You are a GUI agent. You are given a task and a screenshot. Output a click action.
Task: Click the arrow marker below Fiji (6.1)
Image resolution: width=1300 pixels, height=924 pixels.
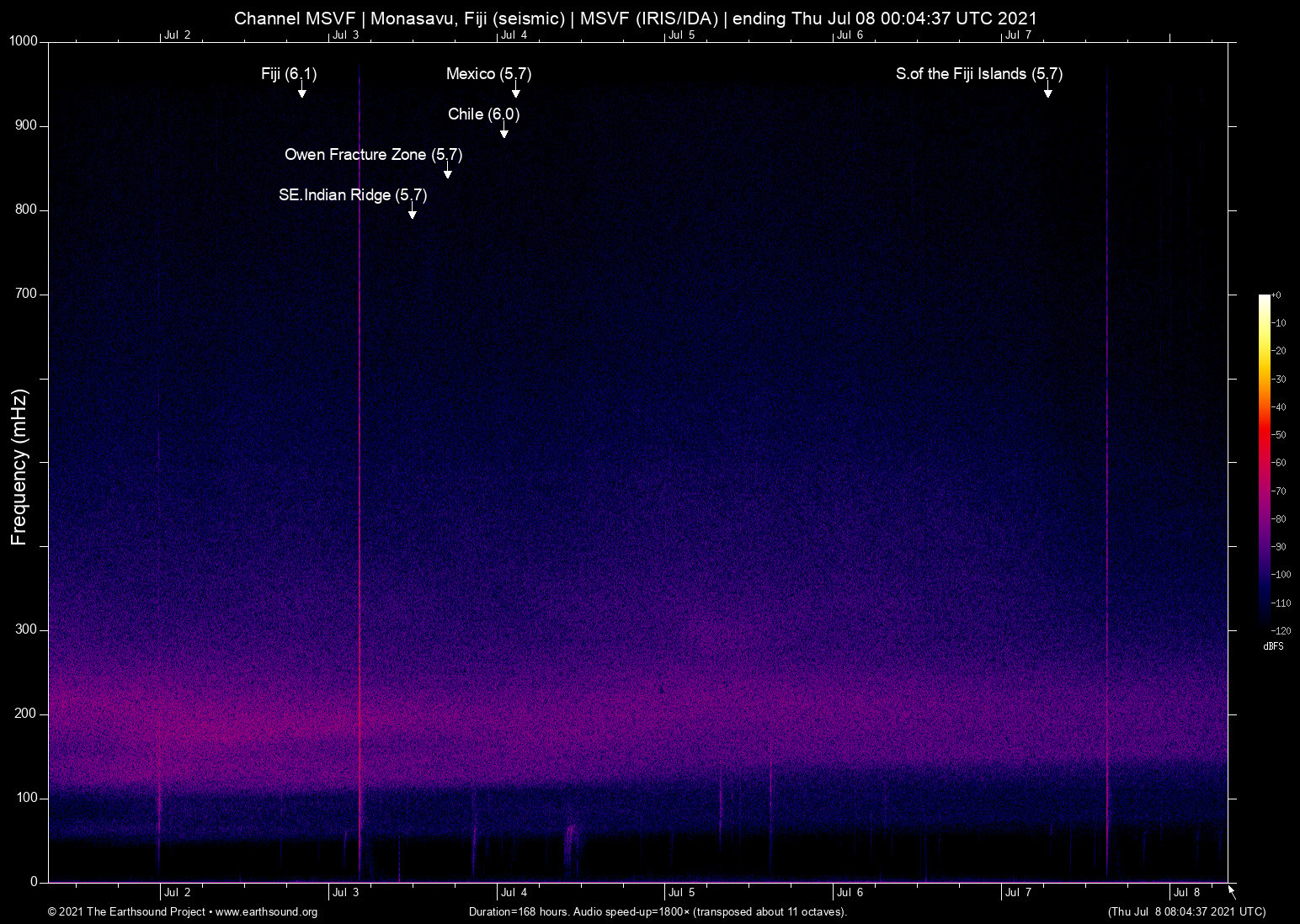pos(301,91)
